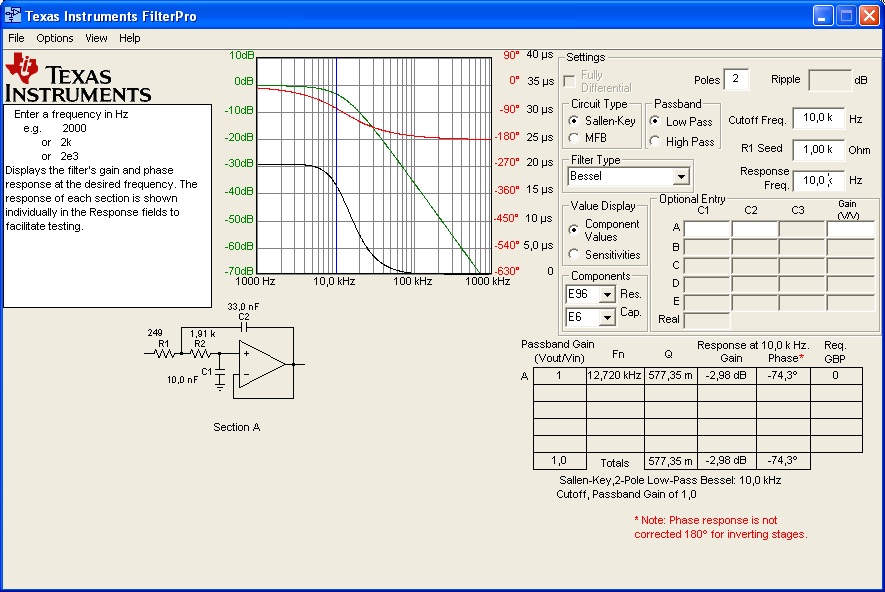Click the Section A label
This screenshot has width=885, height=592.
pyautogui.click(x=236, y=427)
